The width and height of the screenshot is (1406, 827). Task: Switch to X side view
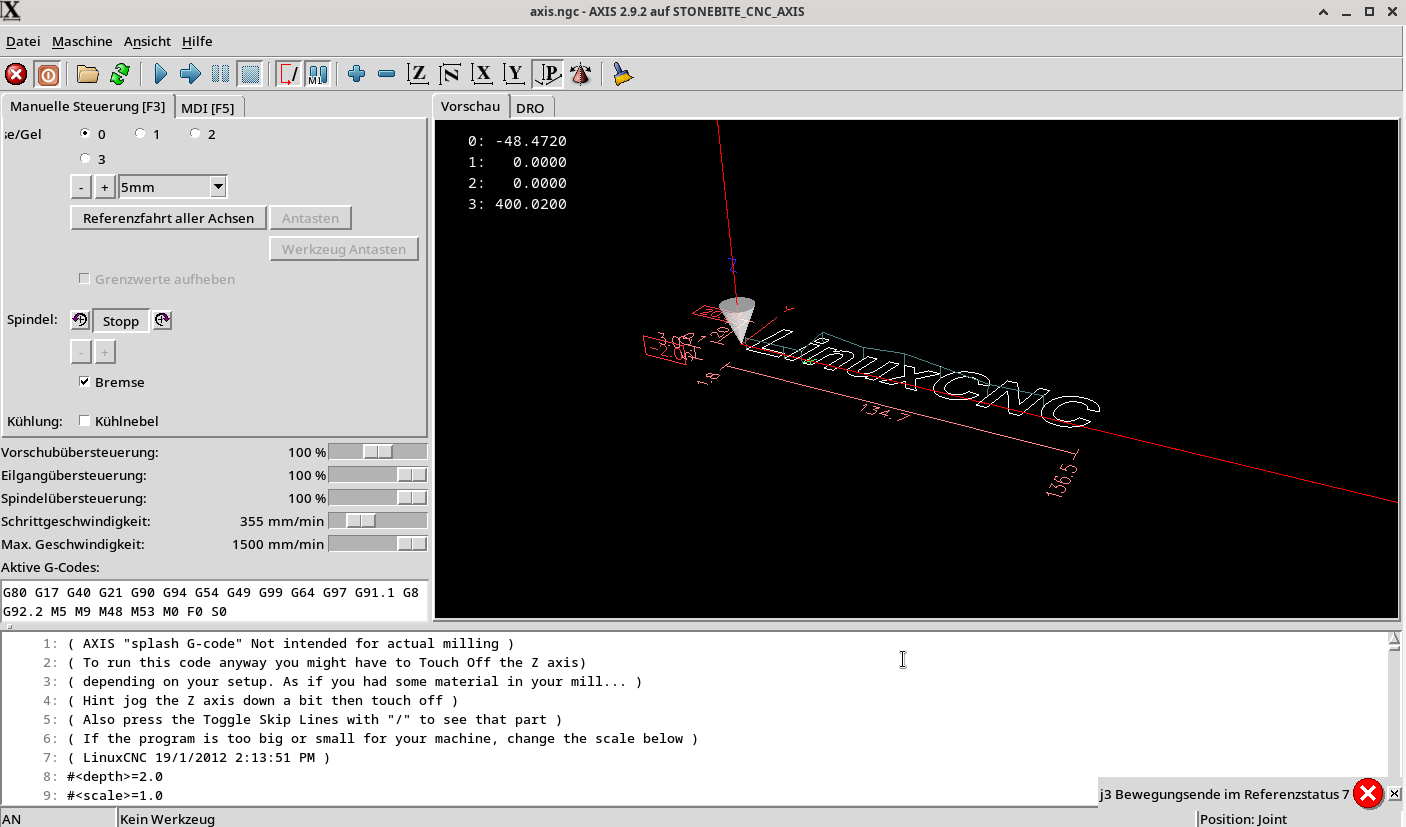(483, 74)
